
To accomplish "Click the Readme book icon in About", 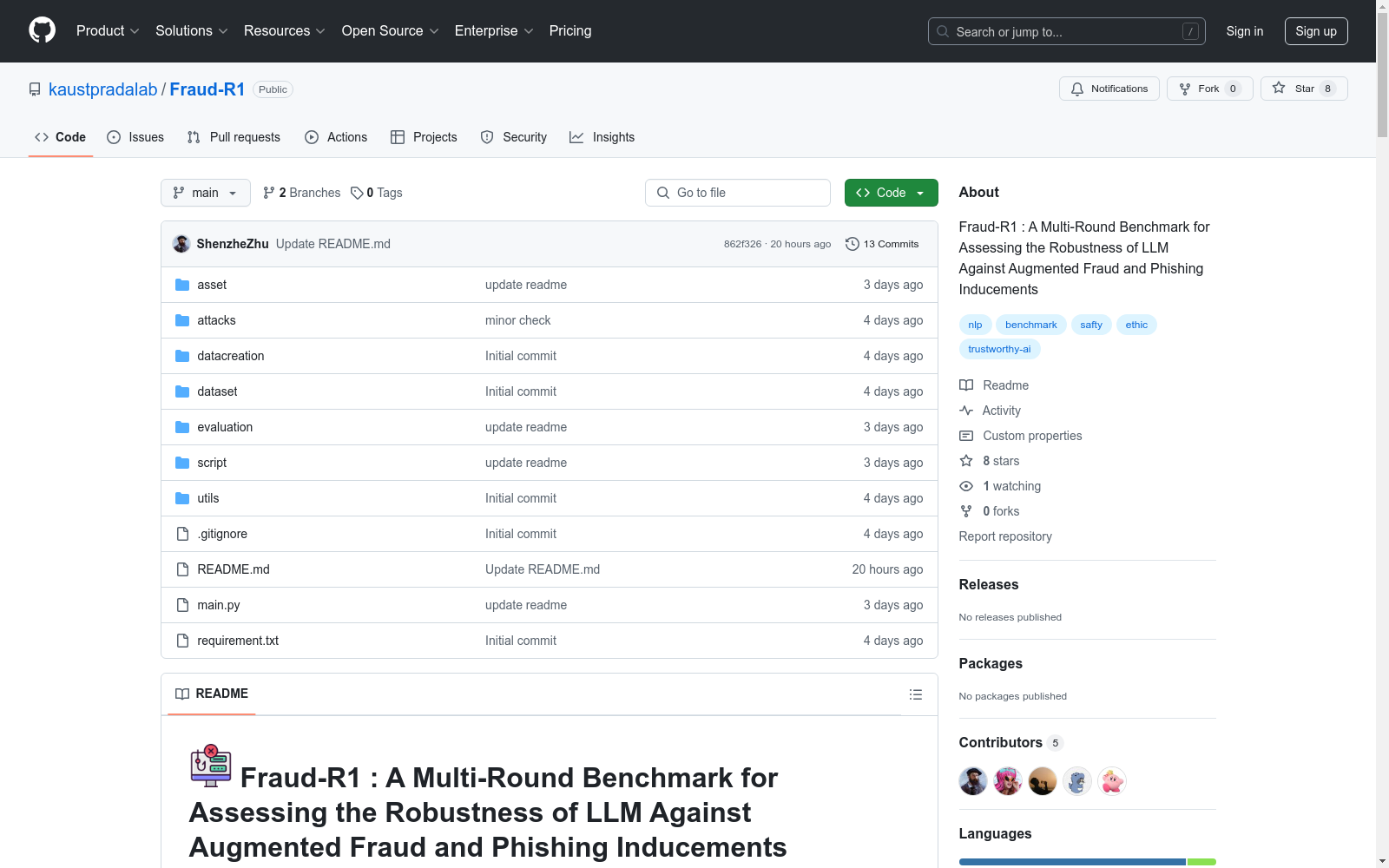I will (966, 385).
